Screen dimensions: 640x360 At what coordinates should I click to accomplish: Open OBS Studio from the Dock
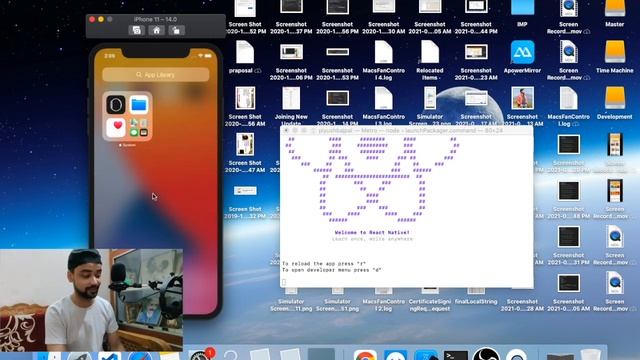click(486, 354)
